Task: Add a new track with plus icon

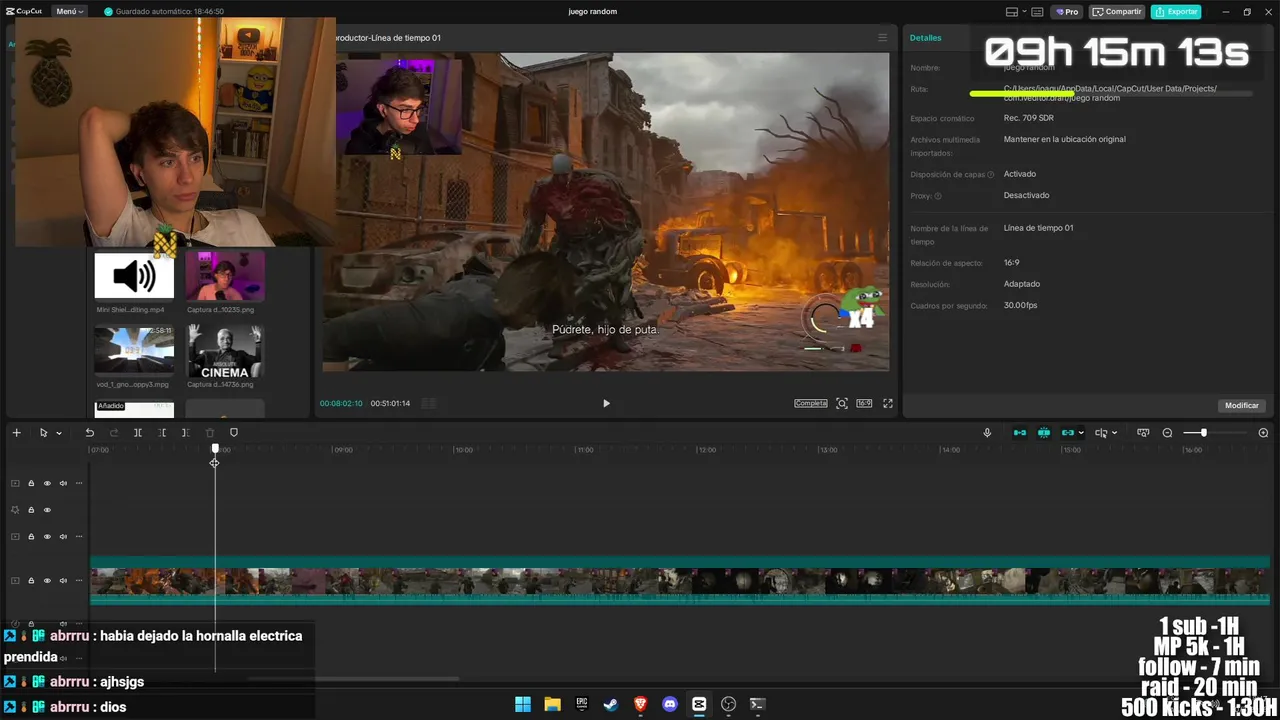Action: point(16,433)
